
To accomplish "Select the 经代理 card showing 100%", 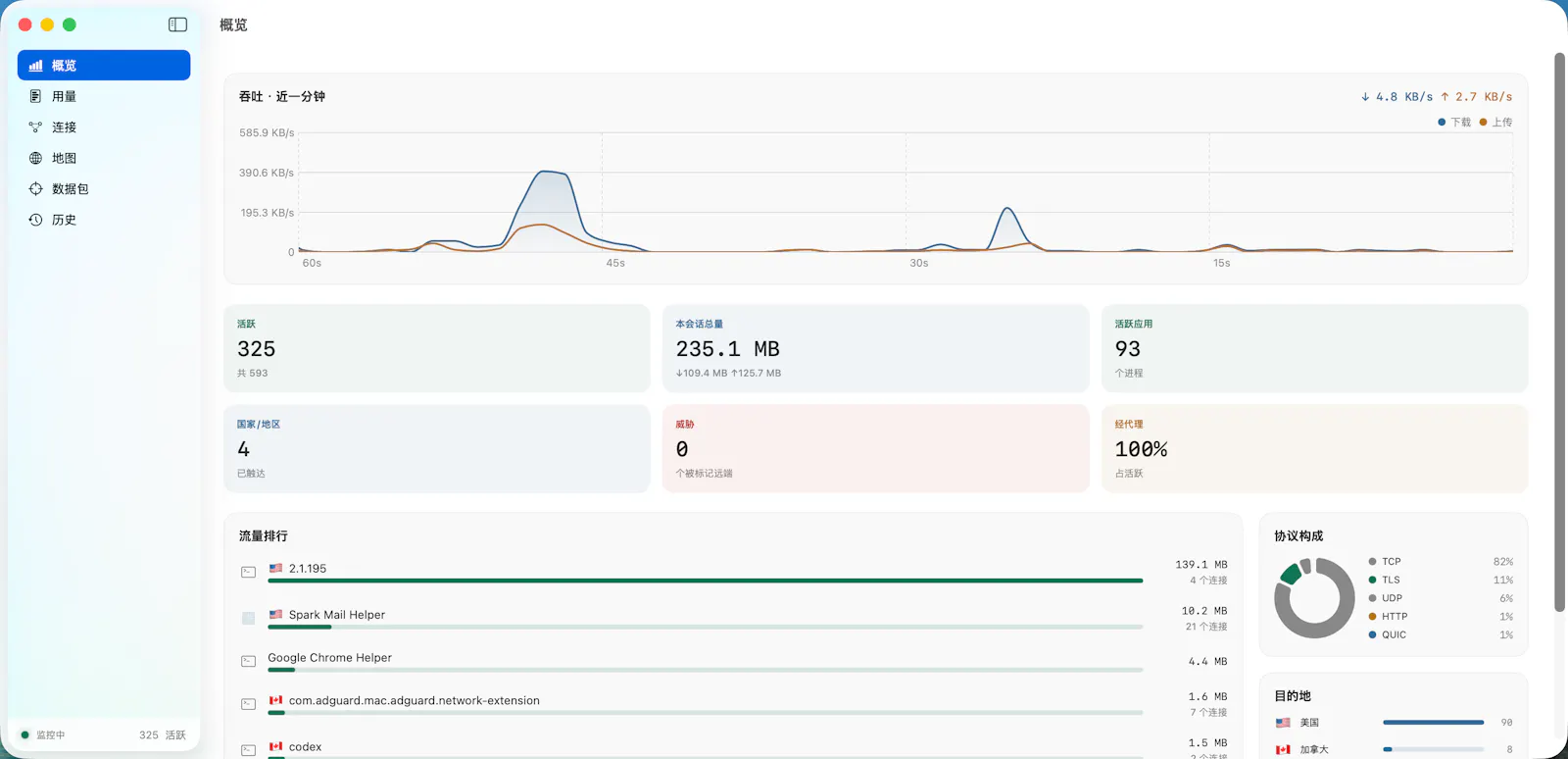I will point(1315,448).
